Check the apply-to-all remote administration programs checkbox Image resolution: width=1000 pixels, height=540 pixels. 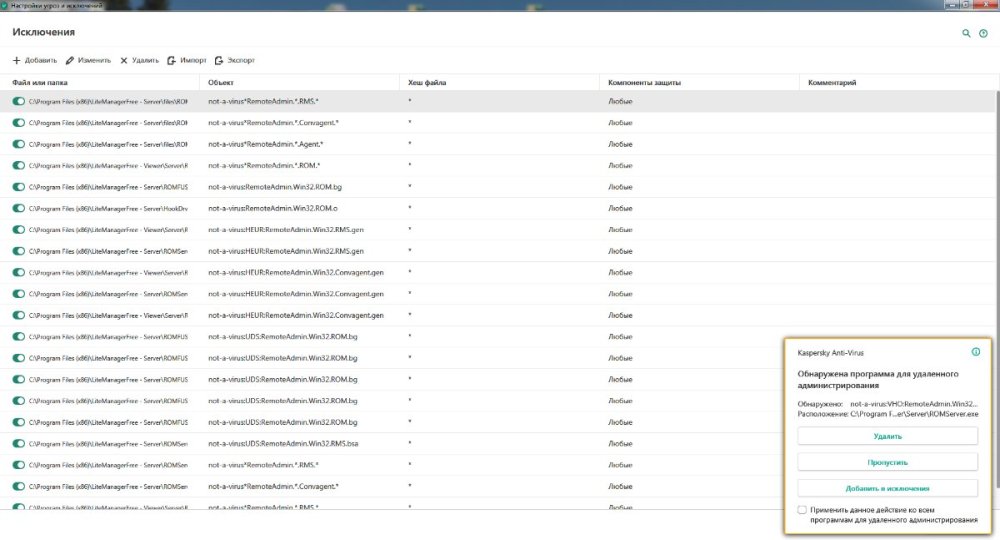[803, 510]
